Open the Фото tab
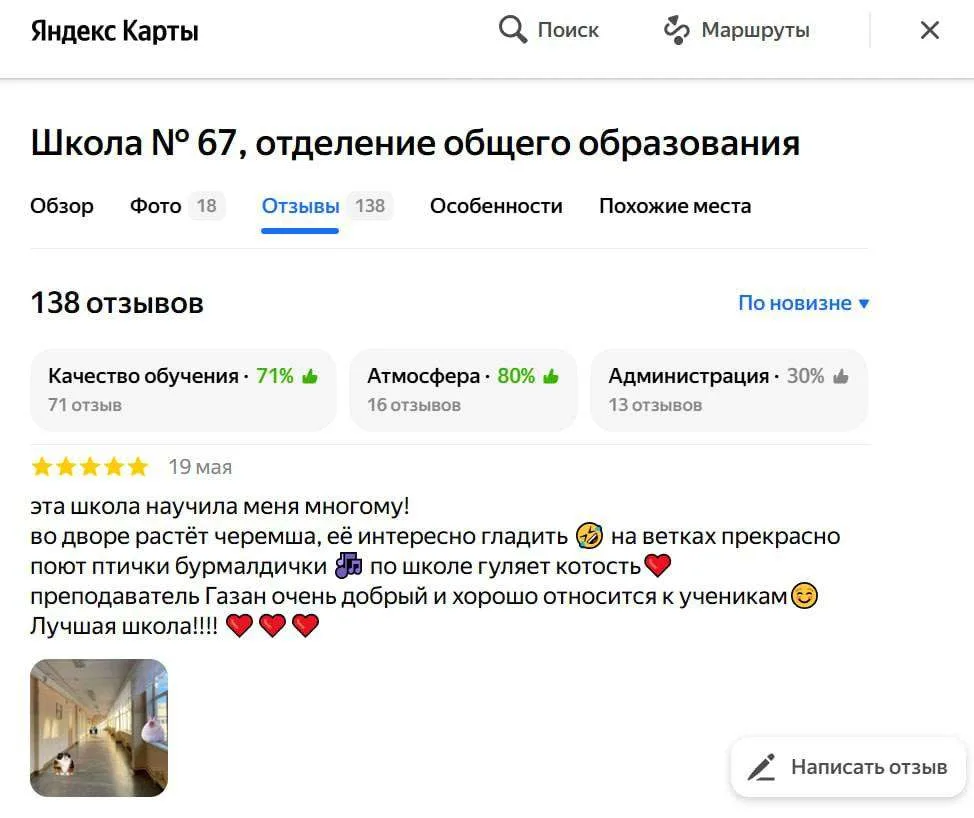Viewport: 974px width, 818px height. click(177, 206)
